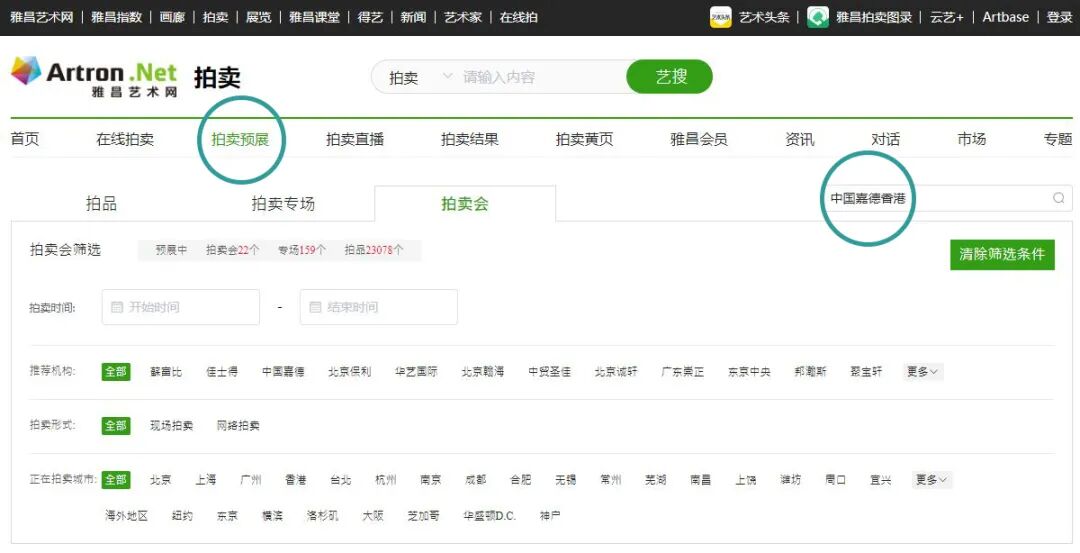The width and height of the screenshot is (1080, 553).
Task: Open the 拍卖 category dropdown in the search bar
Action: point(420,77)
